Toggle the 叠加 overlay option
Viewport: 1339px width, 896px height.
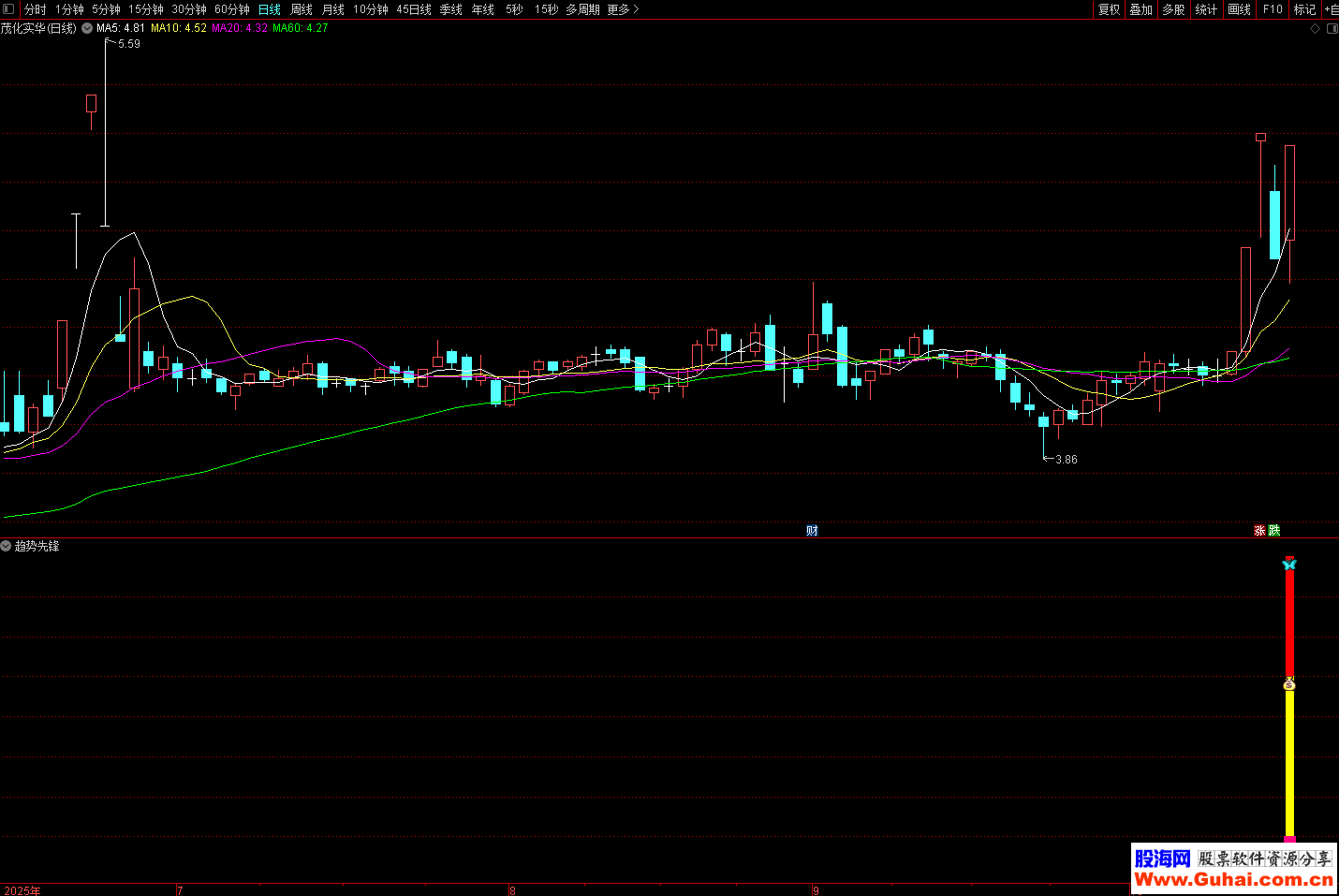pyautogui.click(x=1140, y=9)
